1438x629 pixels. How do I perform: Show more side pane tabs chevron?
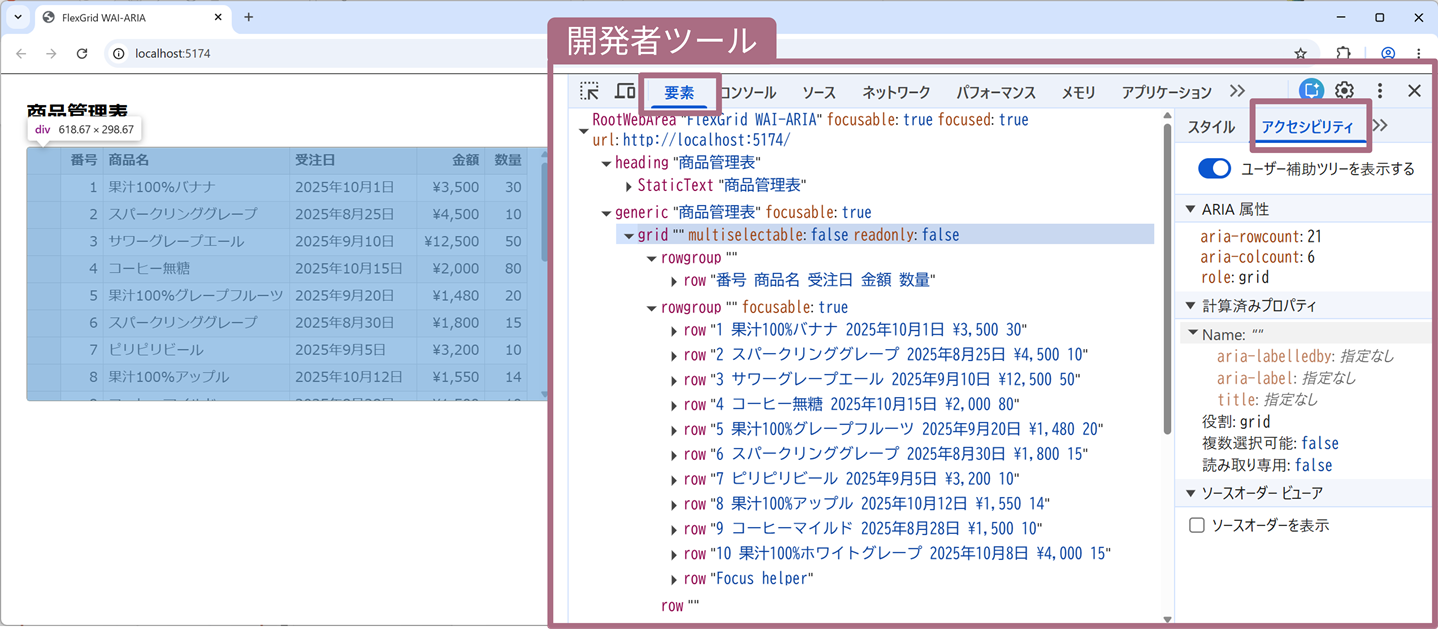(x=1381, y=126)
